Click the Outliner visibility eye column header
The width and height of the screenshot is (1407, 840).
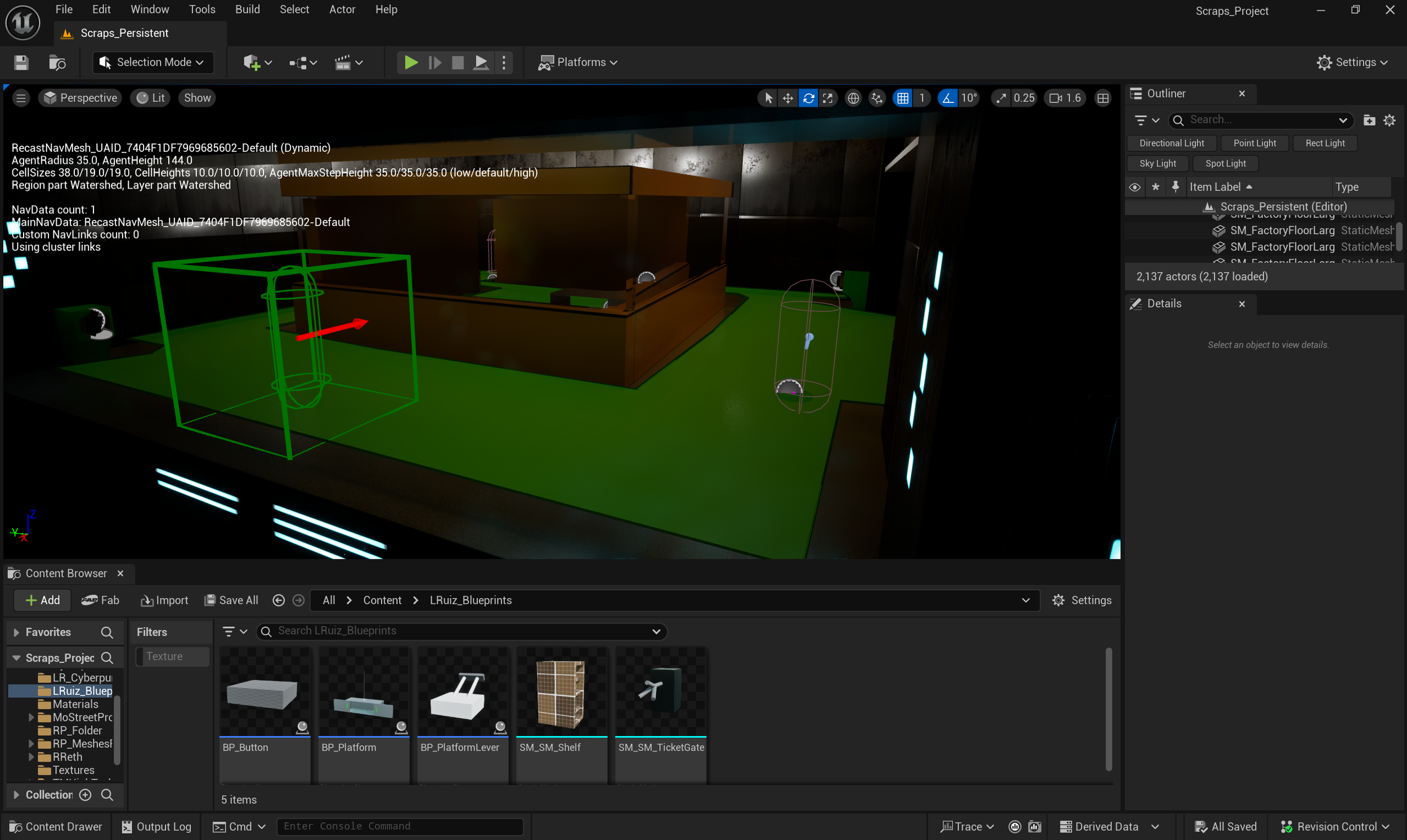[x=1135, y=187]
